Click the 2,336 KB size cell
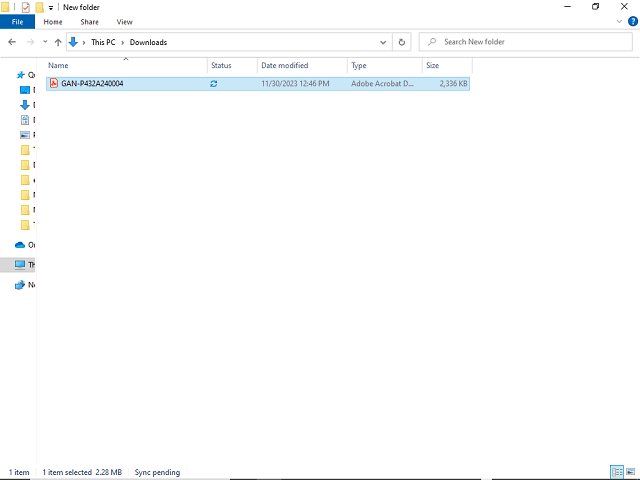Image resolution: width=640 pixels, height=480 pixels. (453, 84)
